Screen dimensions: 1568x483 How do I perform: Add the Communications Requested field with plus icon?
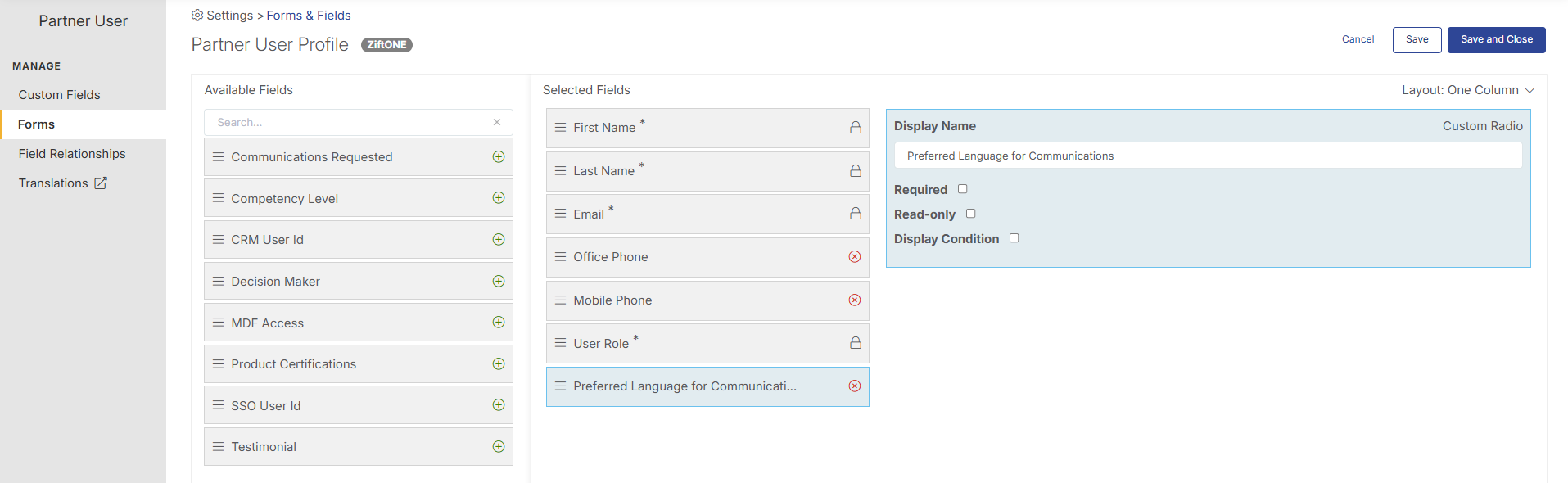499,156
